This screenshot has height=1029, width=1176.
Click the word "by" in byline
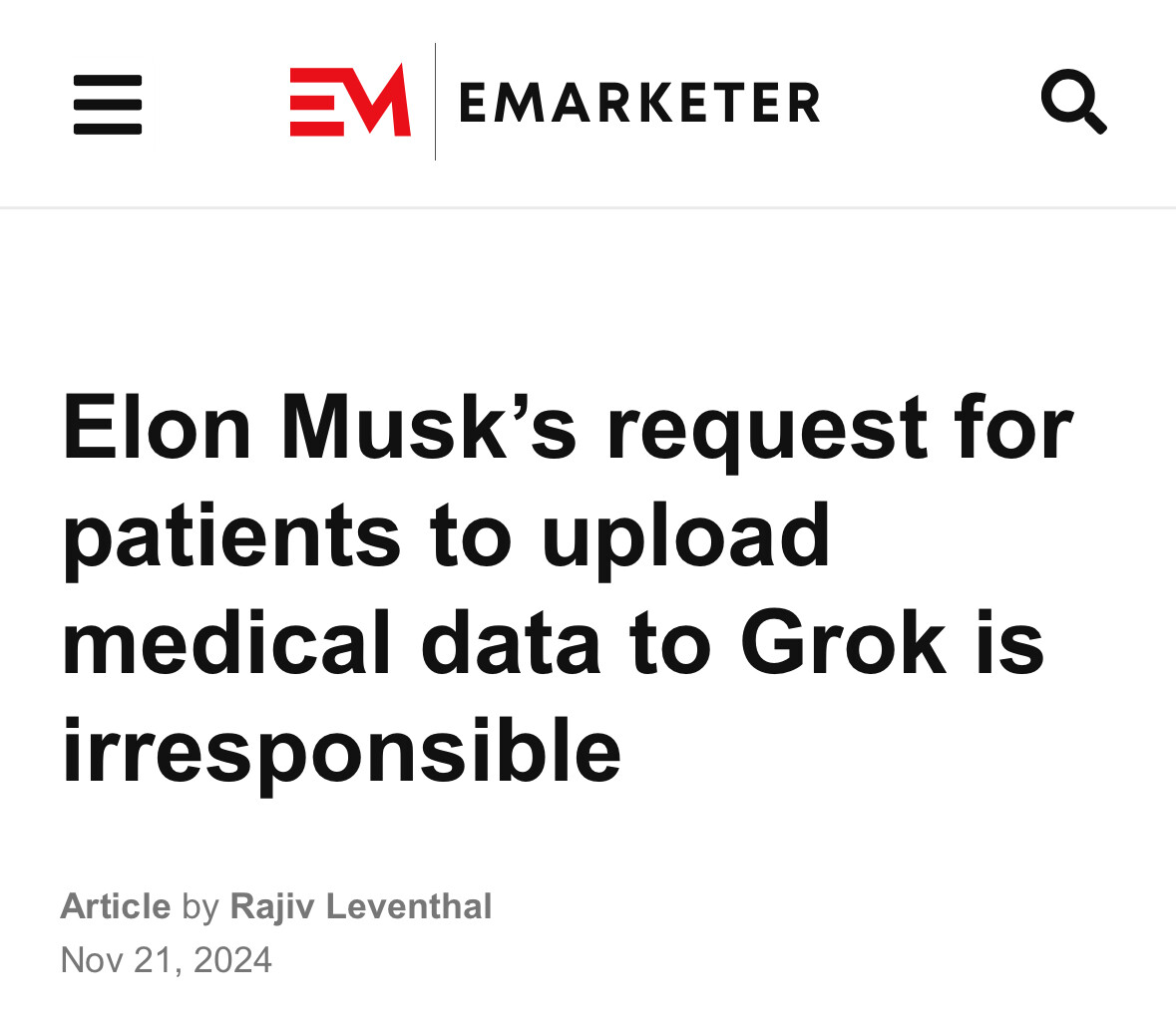pos(200,907)
